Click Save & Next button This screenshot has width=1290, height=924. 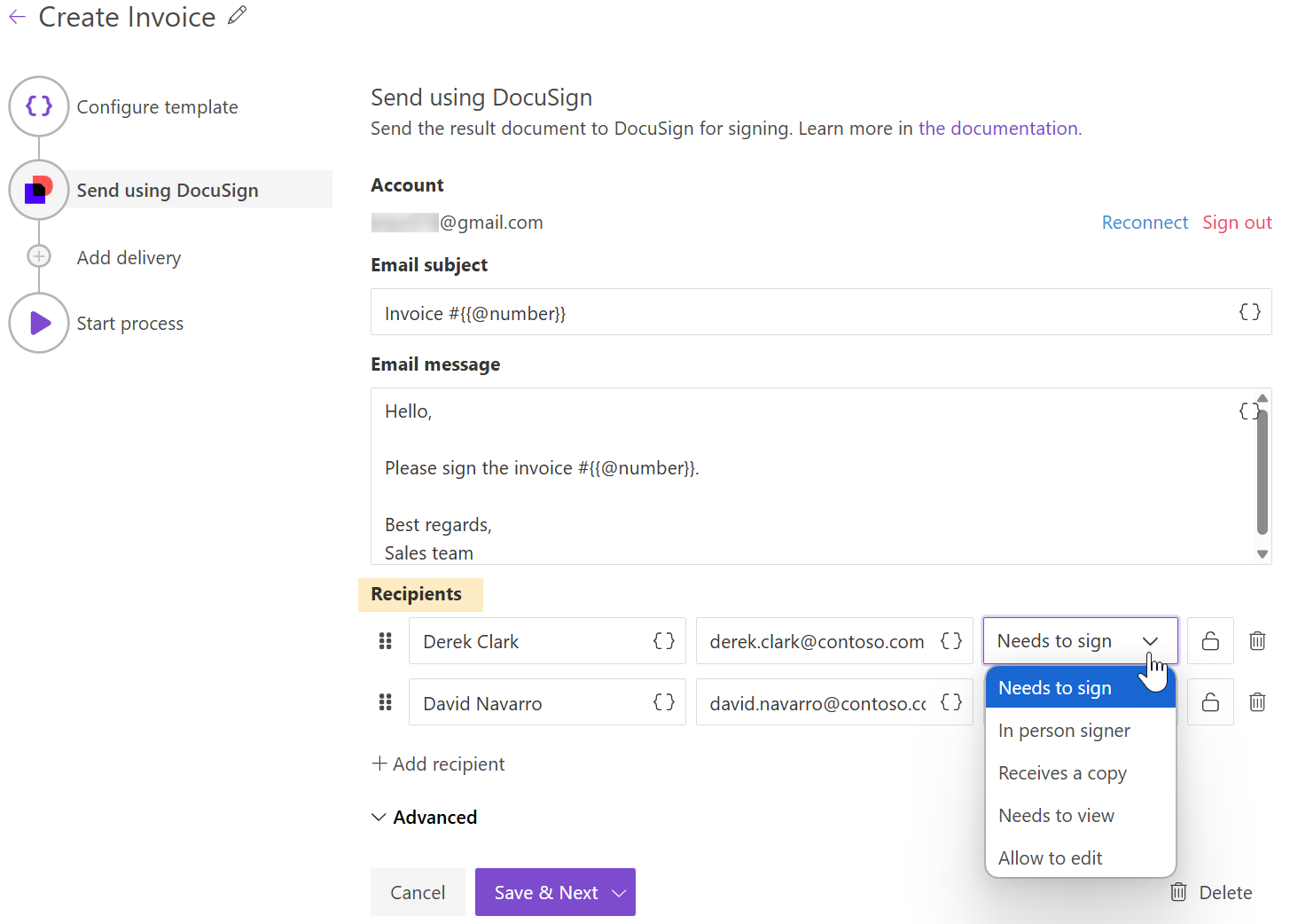point(545,893)
